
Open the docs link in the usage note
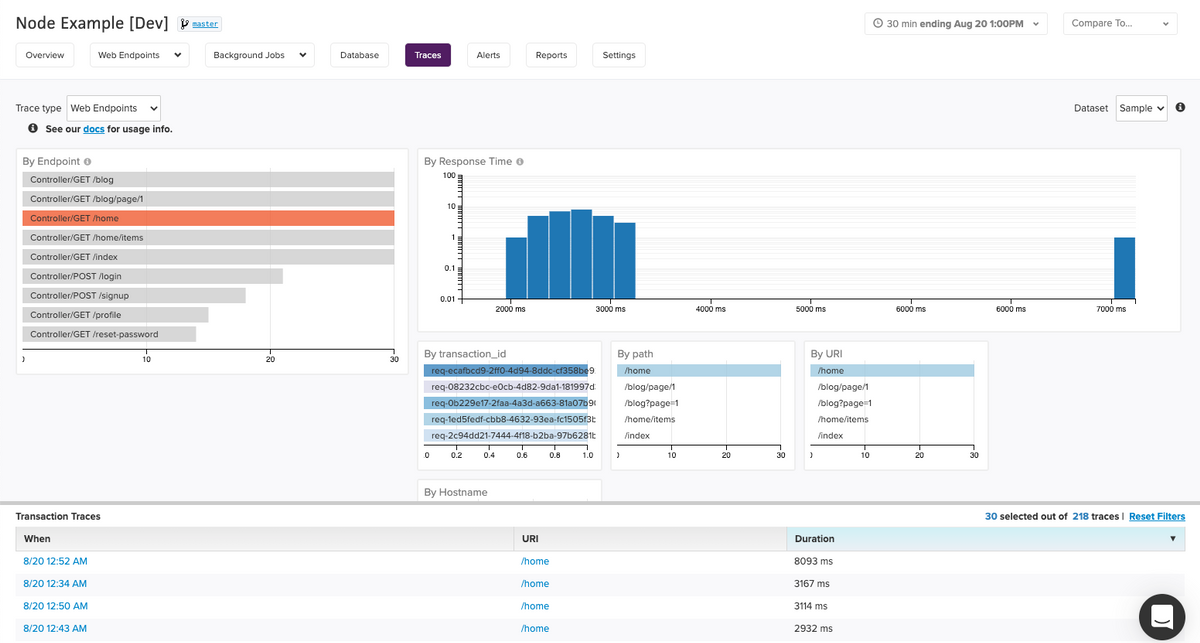click(x=93, y=128)
